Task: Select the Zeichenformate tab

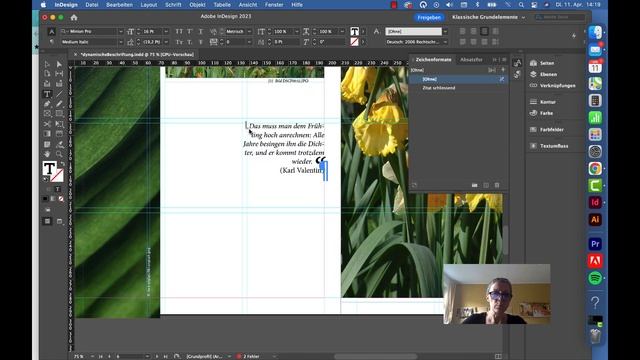Action: tap(433, 60)
